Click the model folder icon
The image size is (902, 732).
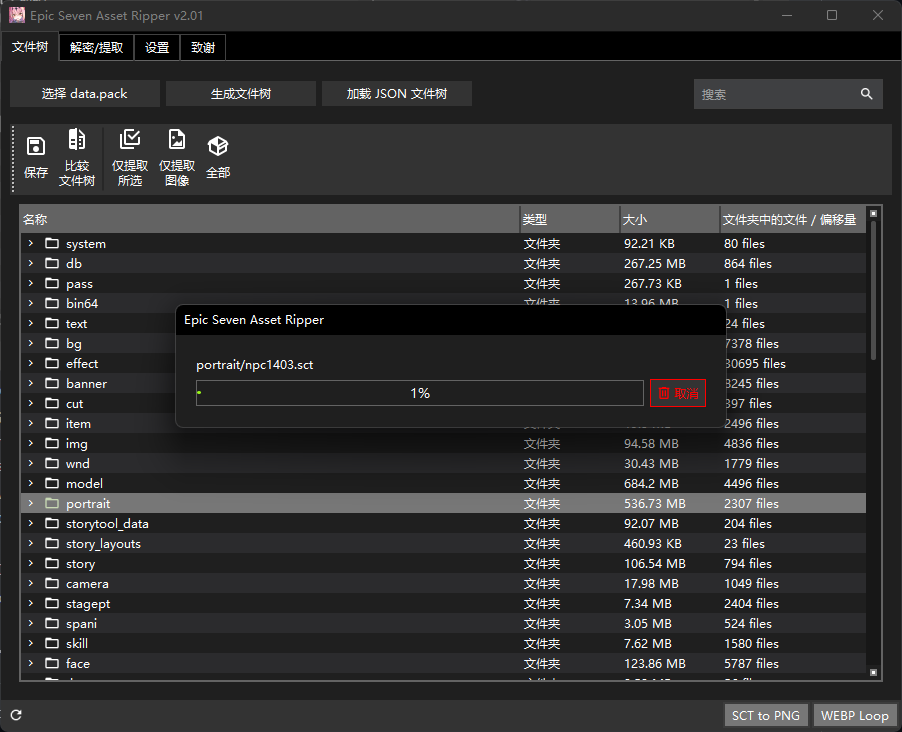pos(52,483)
